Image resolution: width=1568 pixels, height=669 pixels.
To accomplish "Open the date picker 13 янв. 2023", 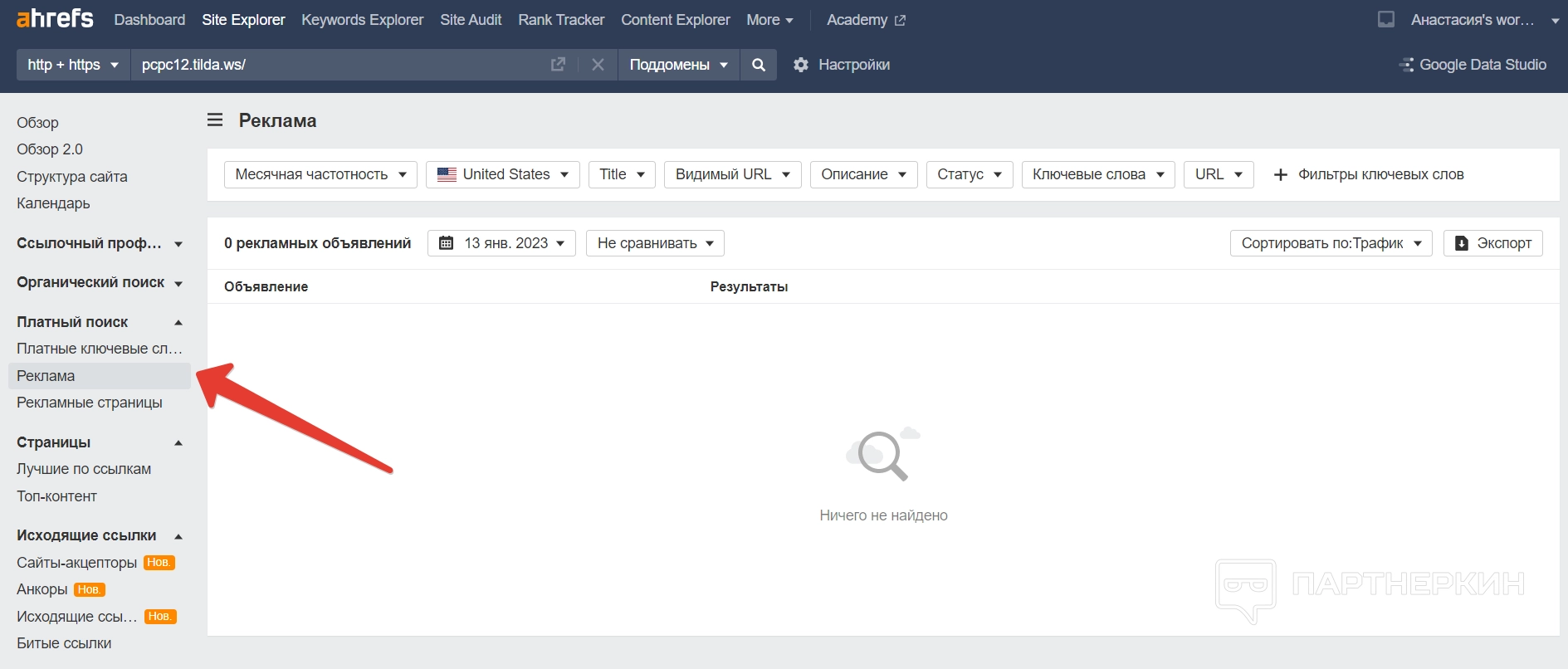I will (x=501, y=243).
